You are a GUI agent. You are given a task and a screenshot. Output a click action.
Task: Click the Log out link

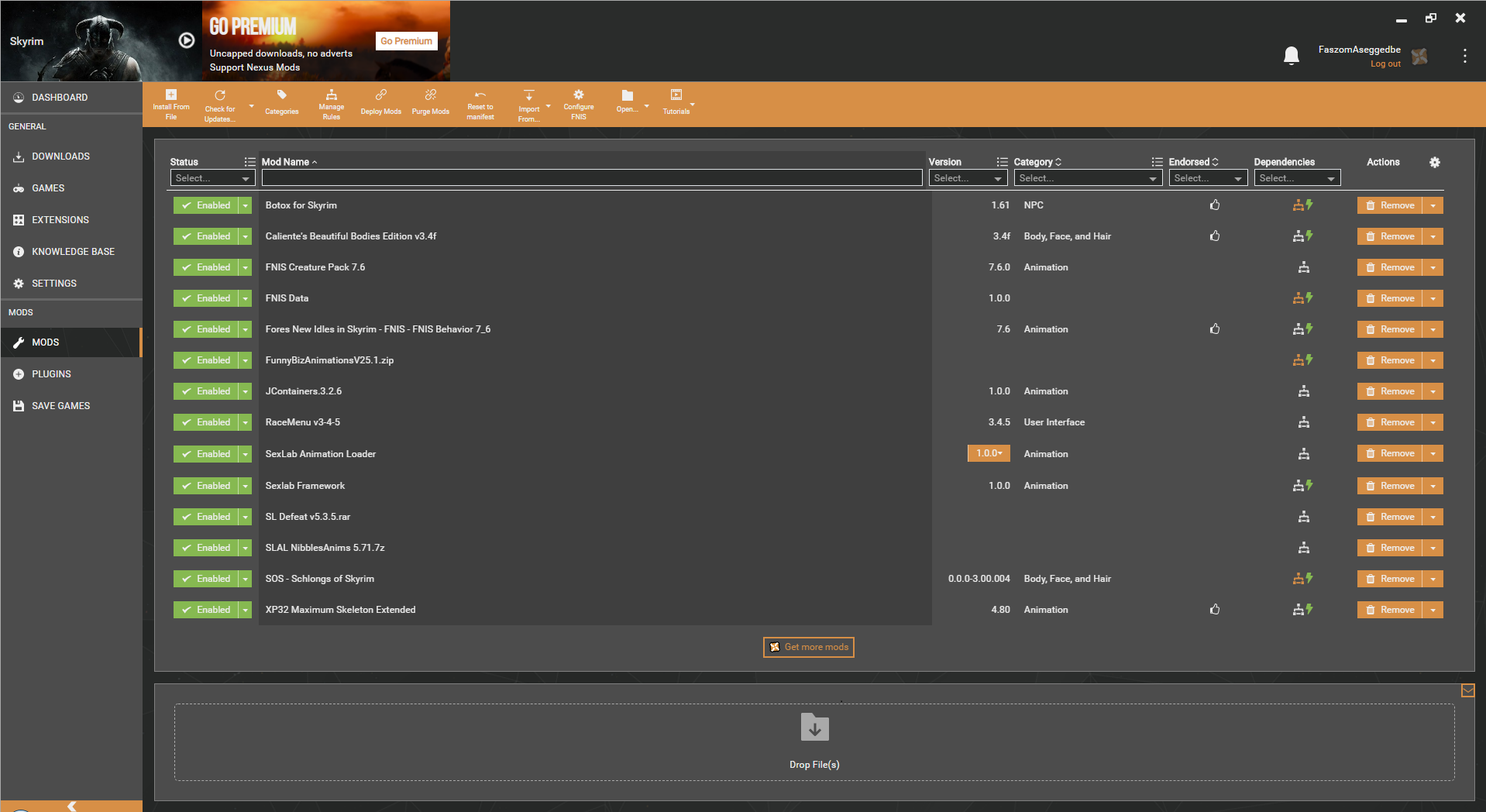tap(1385, 64)
